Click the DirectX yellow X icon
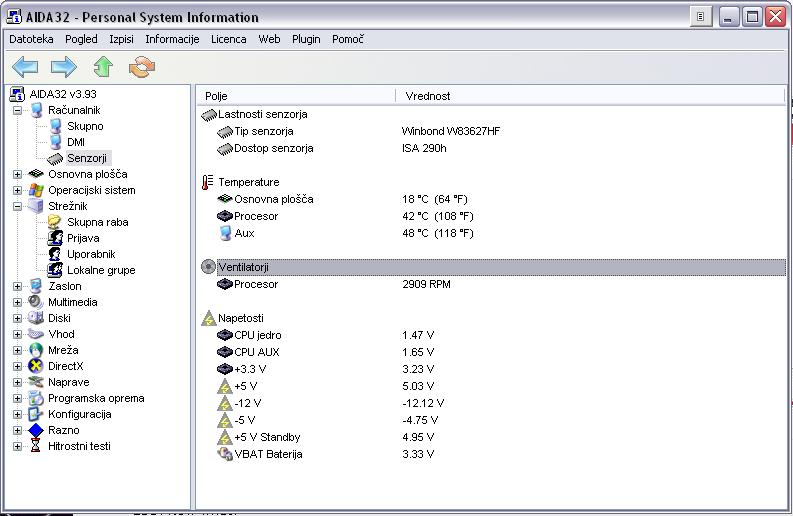The width and height of the screenshot is (793, 516). coord(36,366)
